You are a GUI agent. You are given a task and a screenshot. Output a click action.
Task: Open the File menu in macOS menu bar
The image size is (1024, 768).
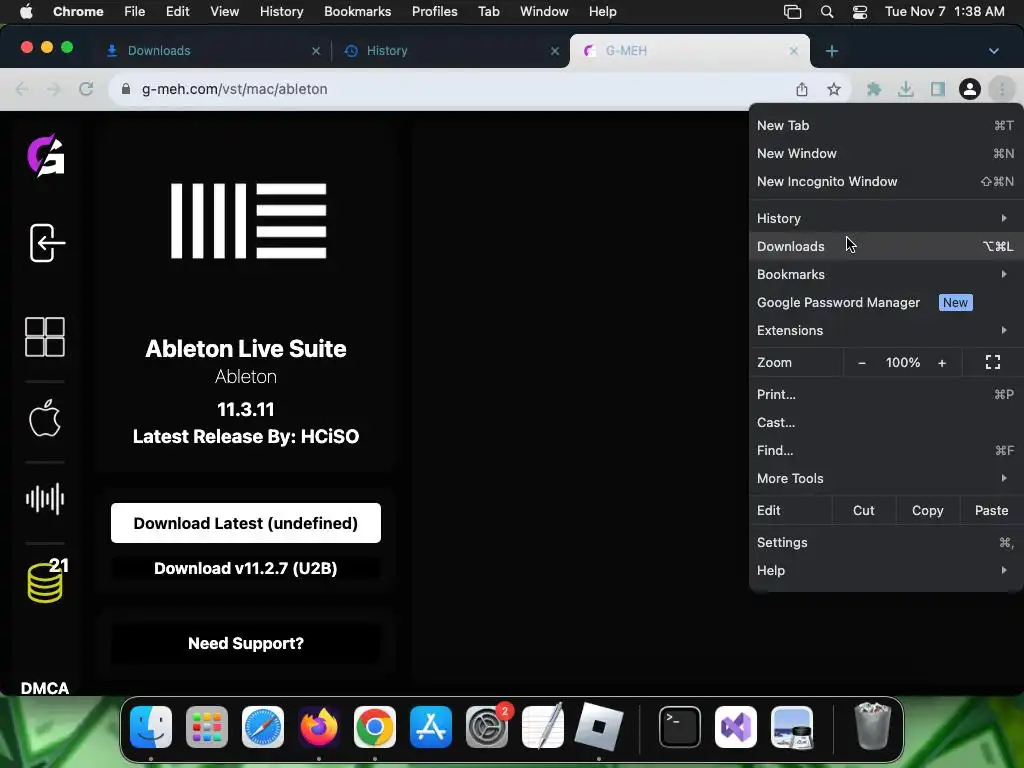pos(135,12)
